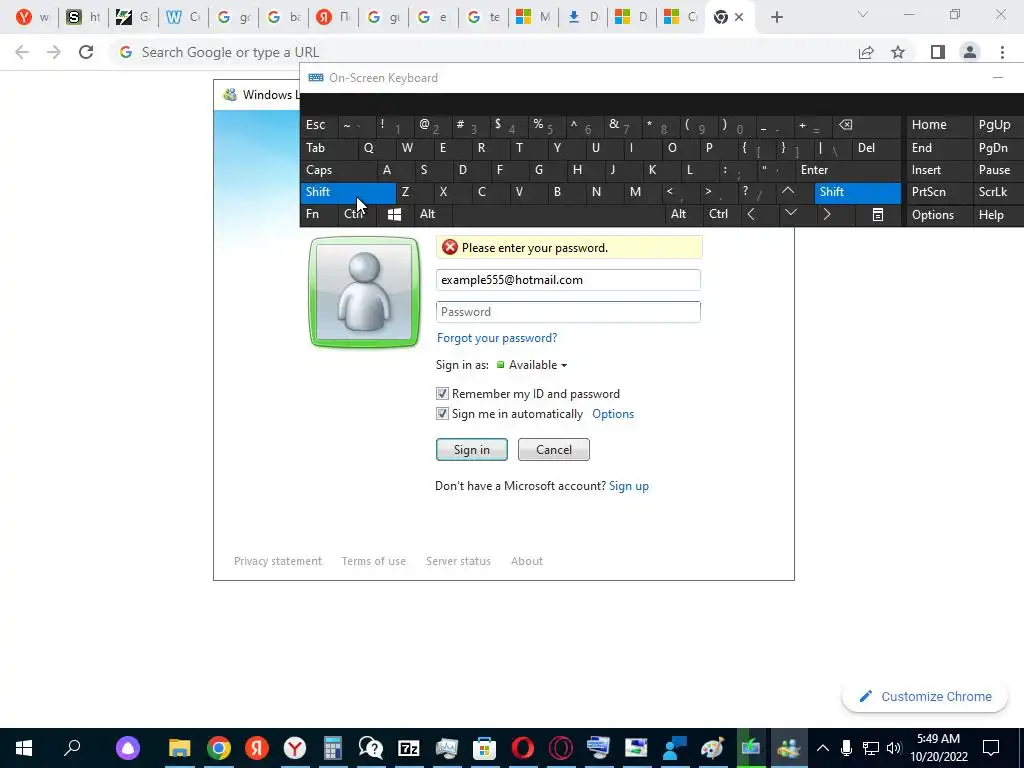Click the Messenger profile avatar picture
Image resolution: width=1024 pixels, height=768 pixels.
pyautogui.click(x=364, y=292)
